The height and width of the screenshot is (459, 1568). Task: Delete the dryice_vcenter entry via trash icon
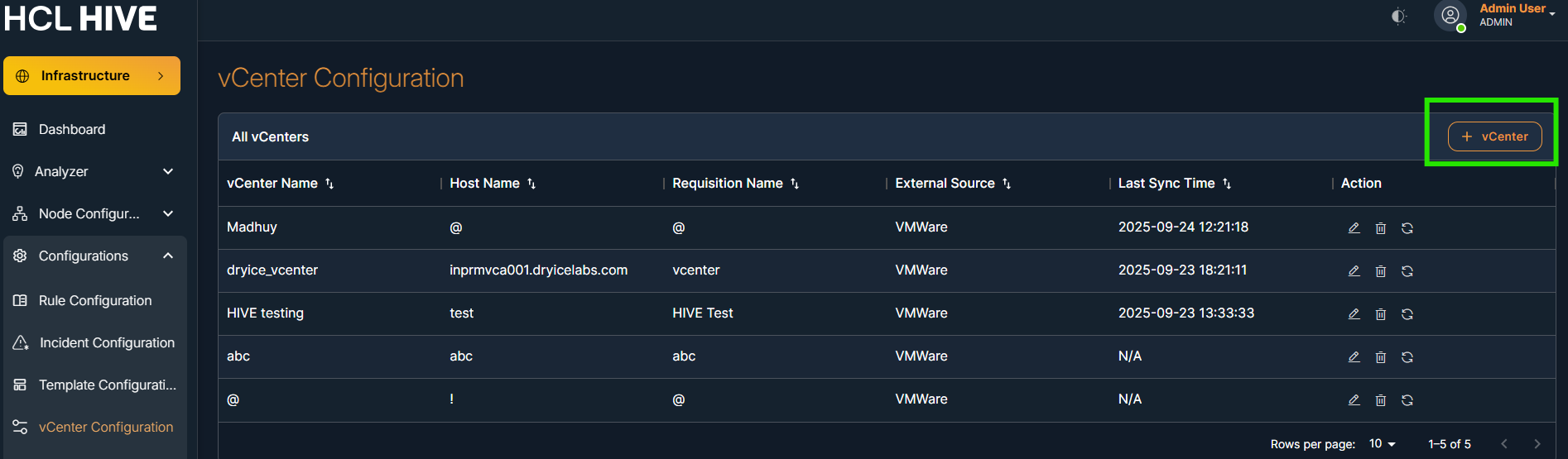tap(1380, 271)
